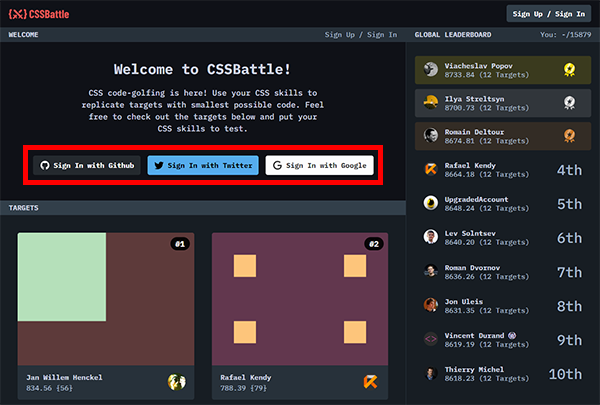This screenshot has height=405, width=600.
Task: Click the 10th rank label
Action: coord(566,374)
